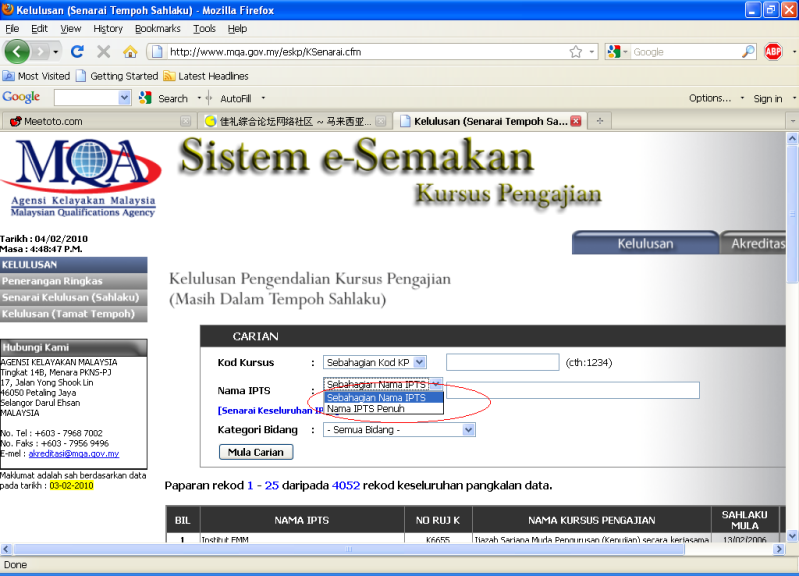This screenshot has width=799, height=576.
Task: Open the akreditasi@mqa.gov.my email link
Action: tap(74, 453)
